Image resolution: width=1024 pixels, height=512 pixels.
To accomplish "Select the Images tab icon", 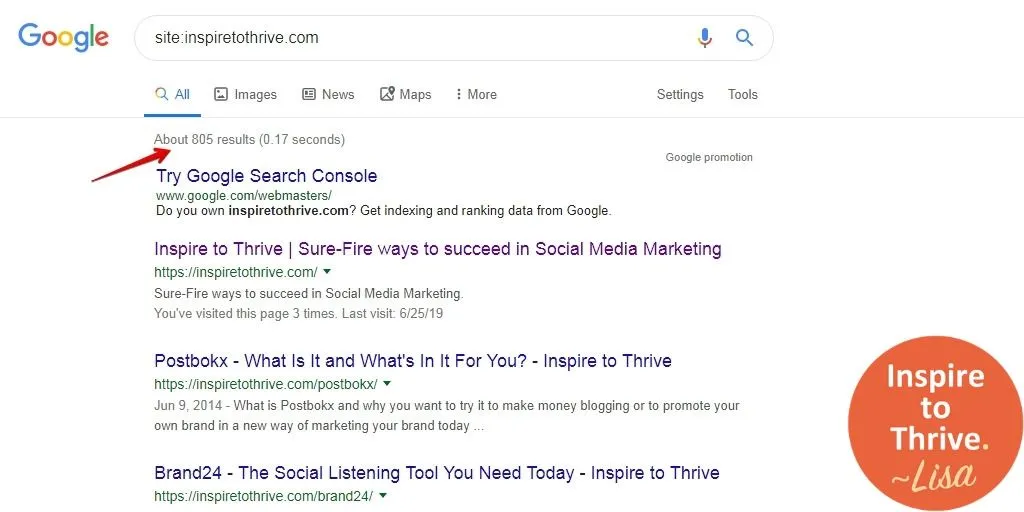I will 221,94.
